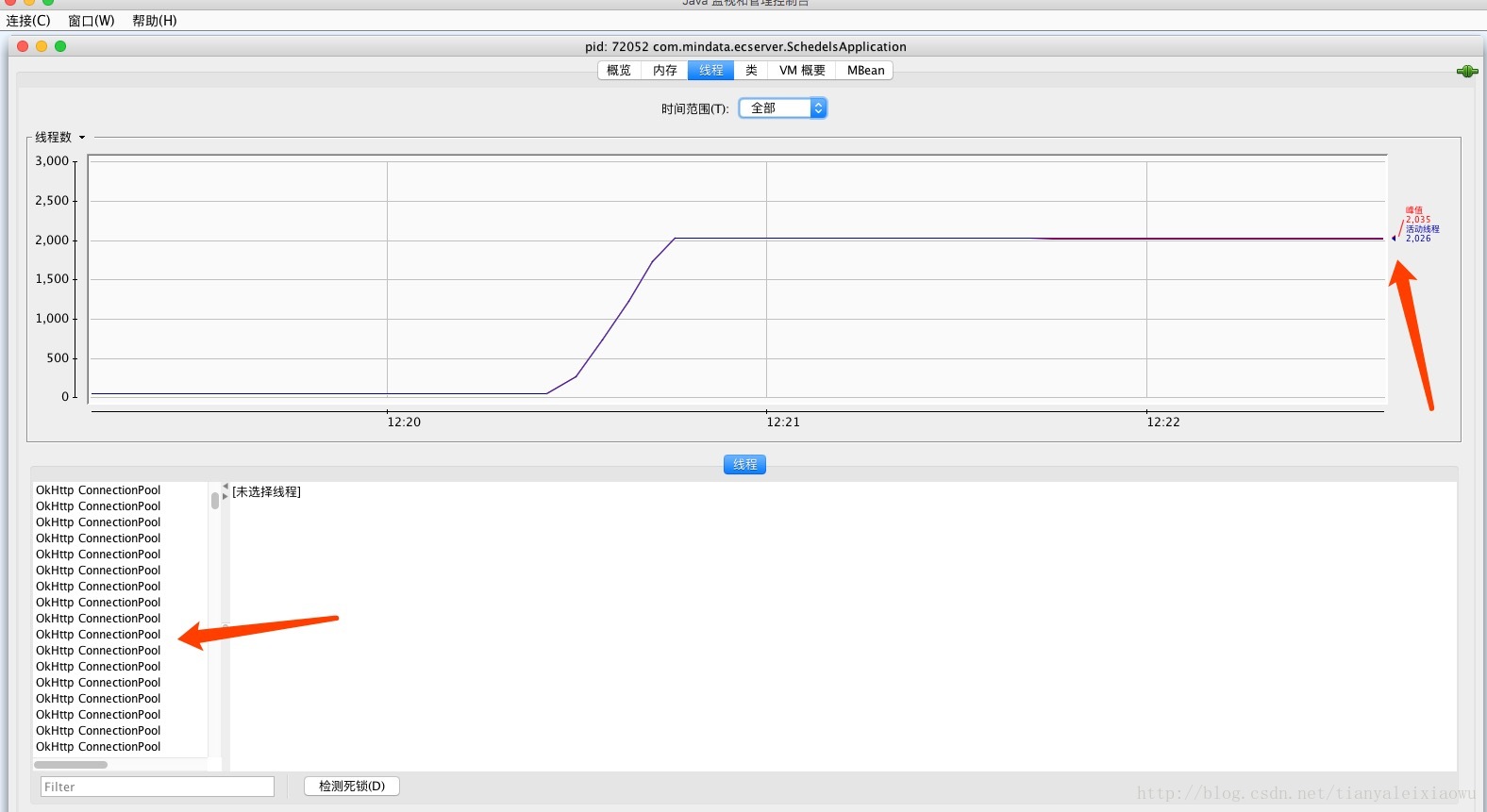Open the 连接(C) menu
Viewport: 1487px width, 812px height.
[28, 21]
